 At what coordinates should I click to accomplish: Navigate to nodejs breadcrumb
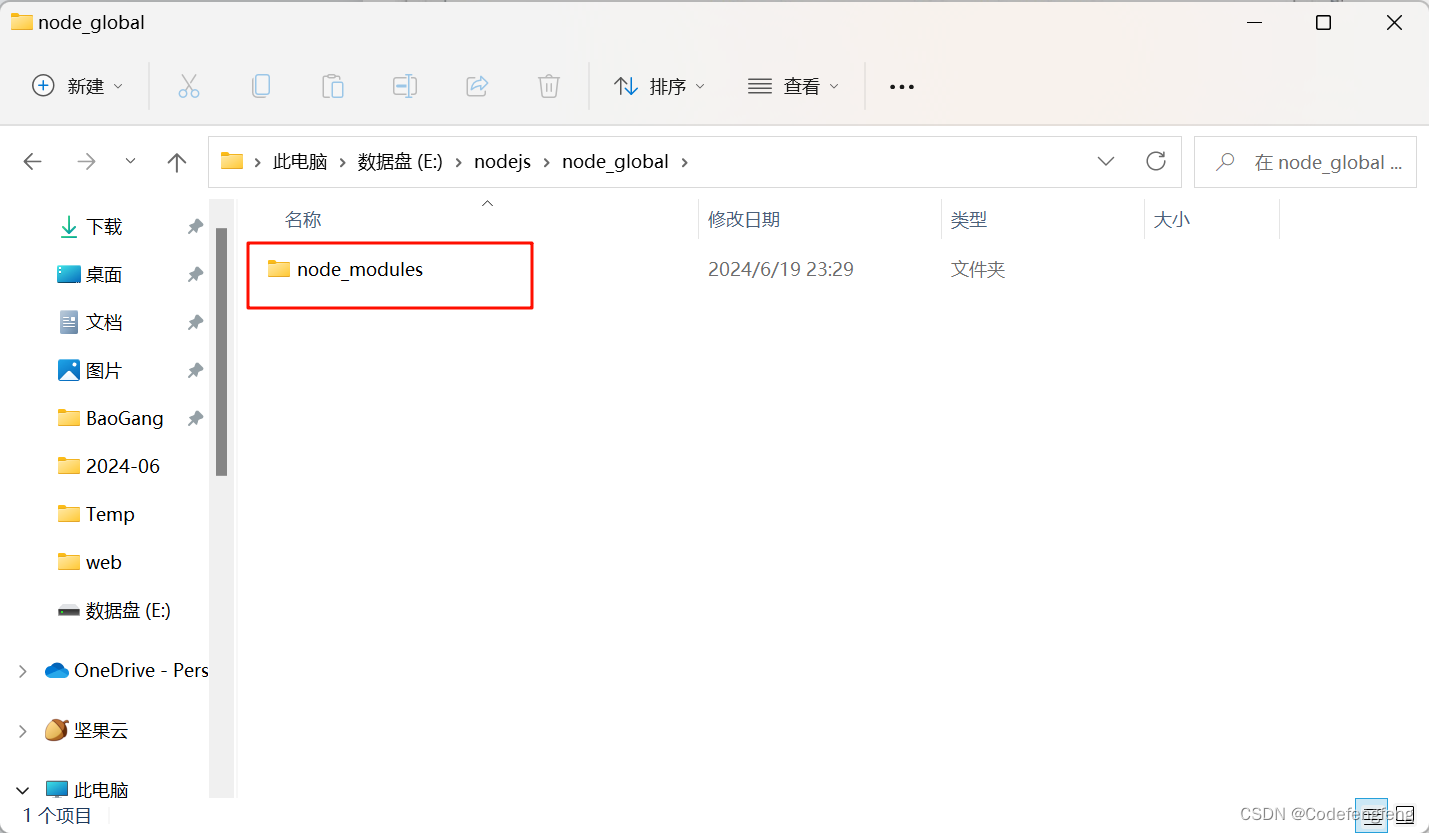pyautogui.click(x=503, y=162)
